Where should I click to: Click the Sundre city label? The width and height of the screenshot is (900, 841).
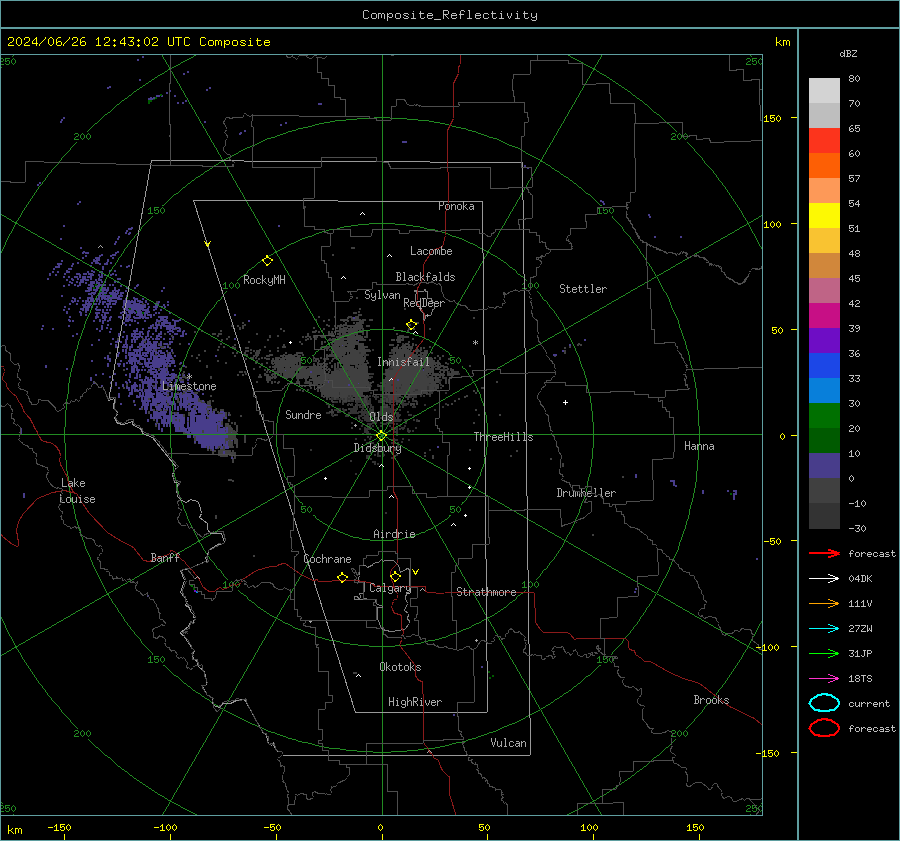click(x=303, y=414)
